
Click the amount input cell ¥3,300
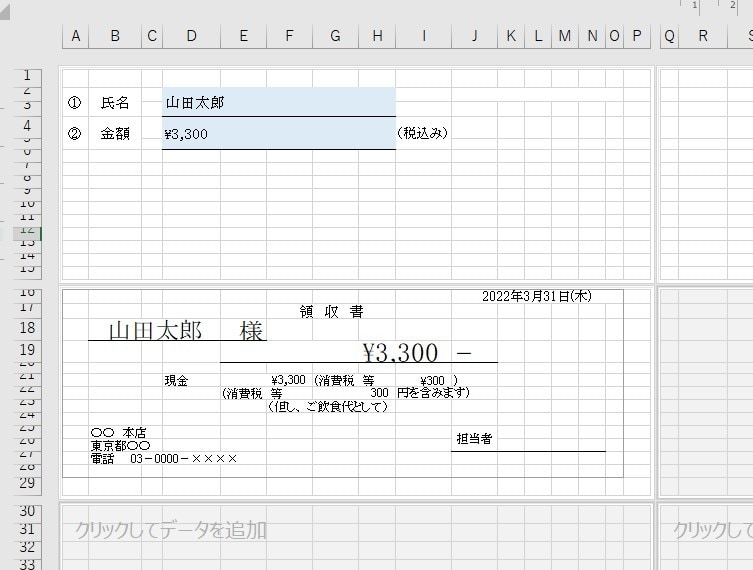click(x=279, y=134)
